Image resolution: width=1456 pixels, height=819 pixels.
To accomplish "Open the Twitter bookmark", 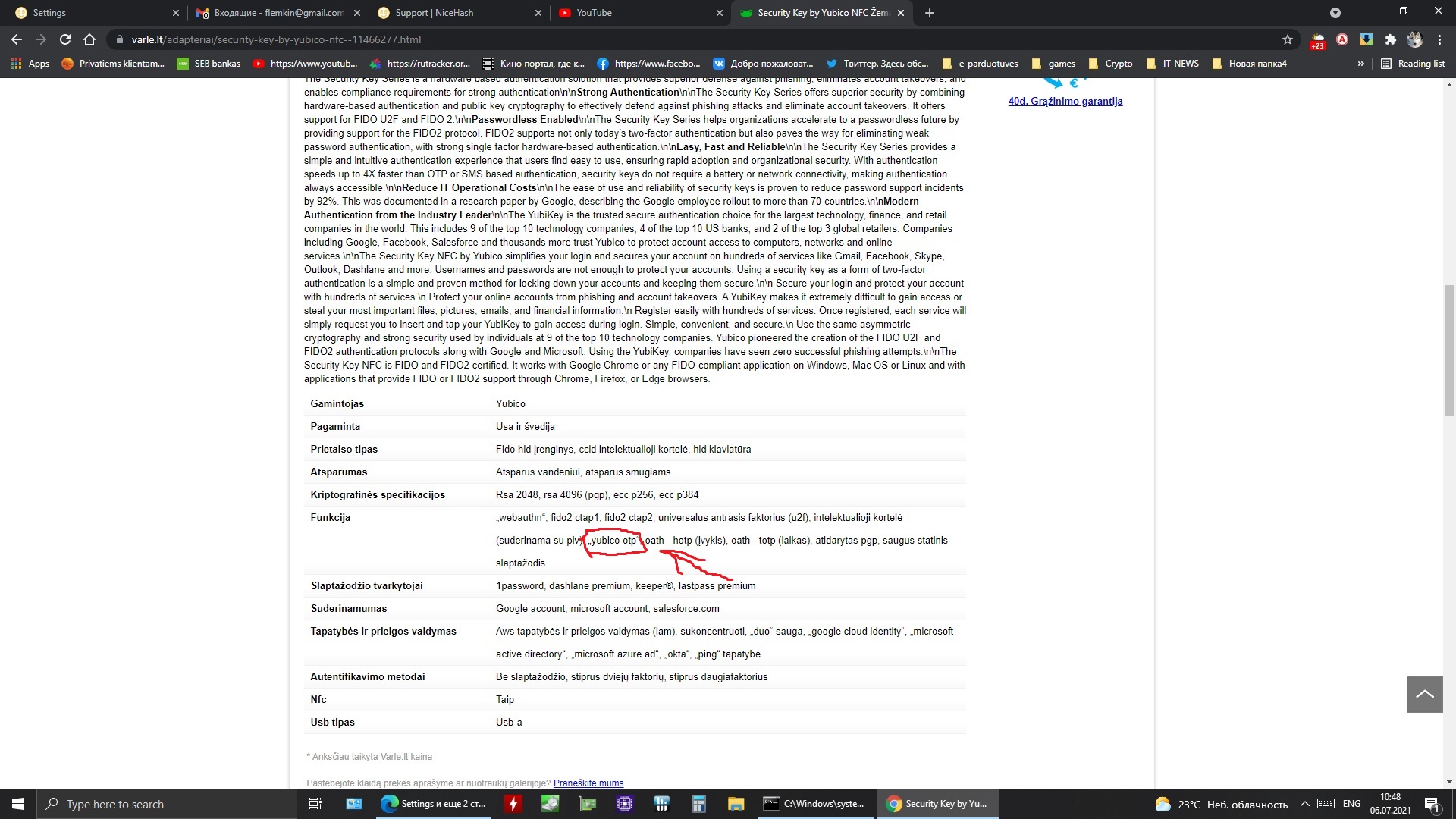I will pos(877,64).
